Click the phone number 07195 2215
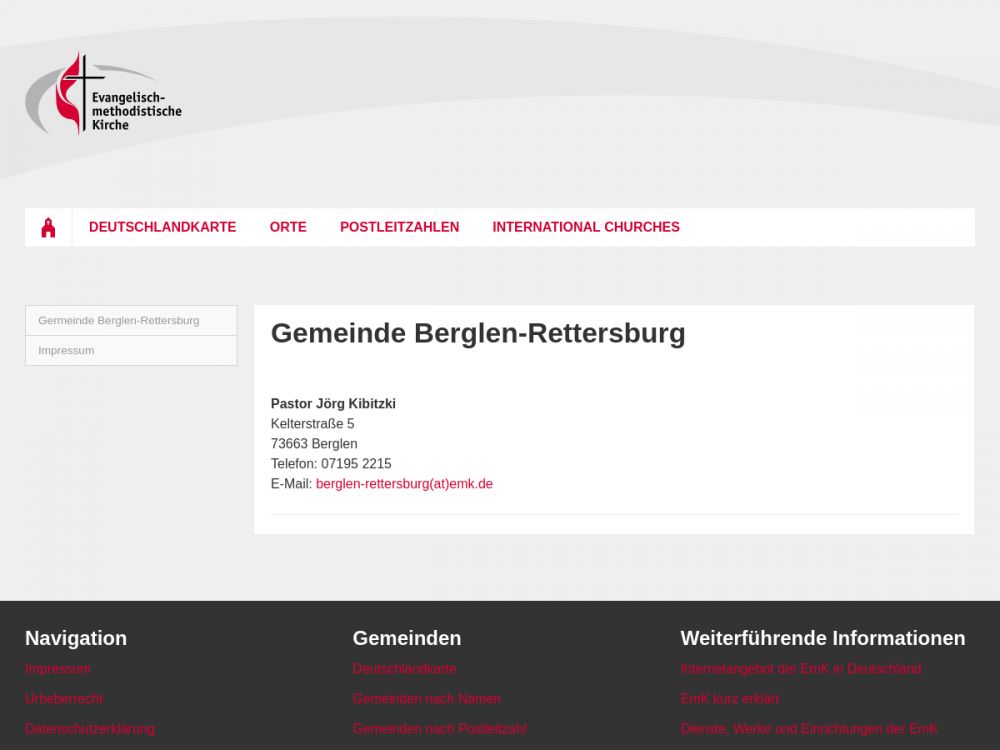The width and height of the screenshot is (1000, 750). pos(356,464)
